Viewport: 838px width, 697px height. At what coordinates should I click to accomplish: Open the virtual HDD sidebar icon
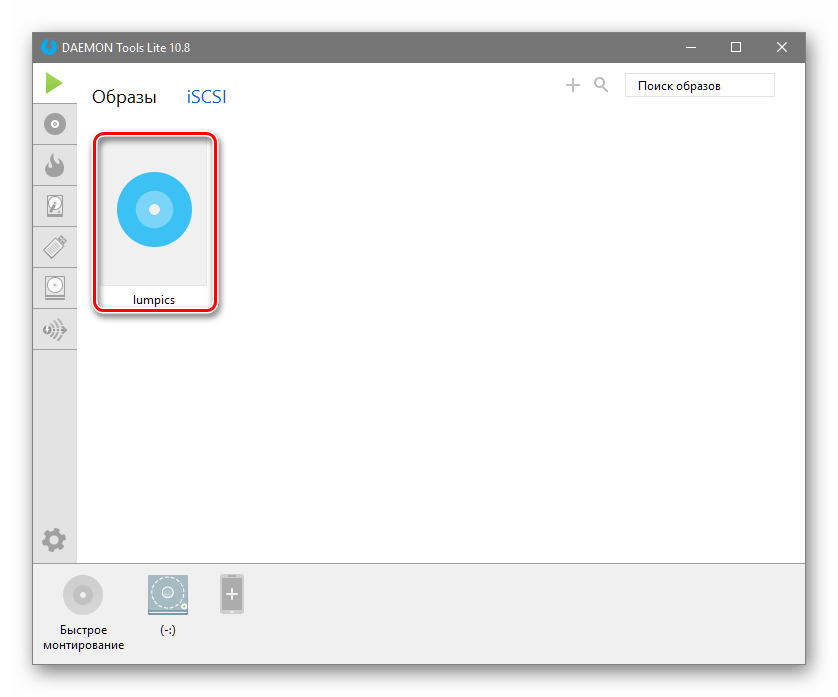click(55, 206)
